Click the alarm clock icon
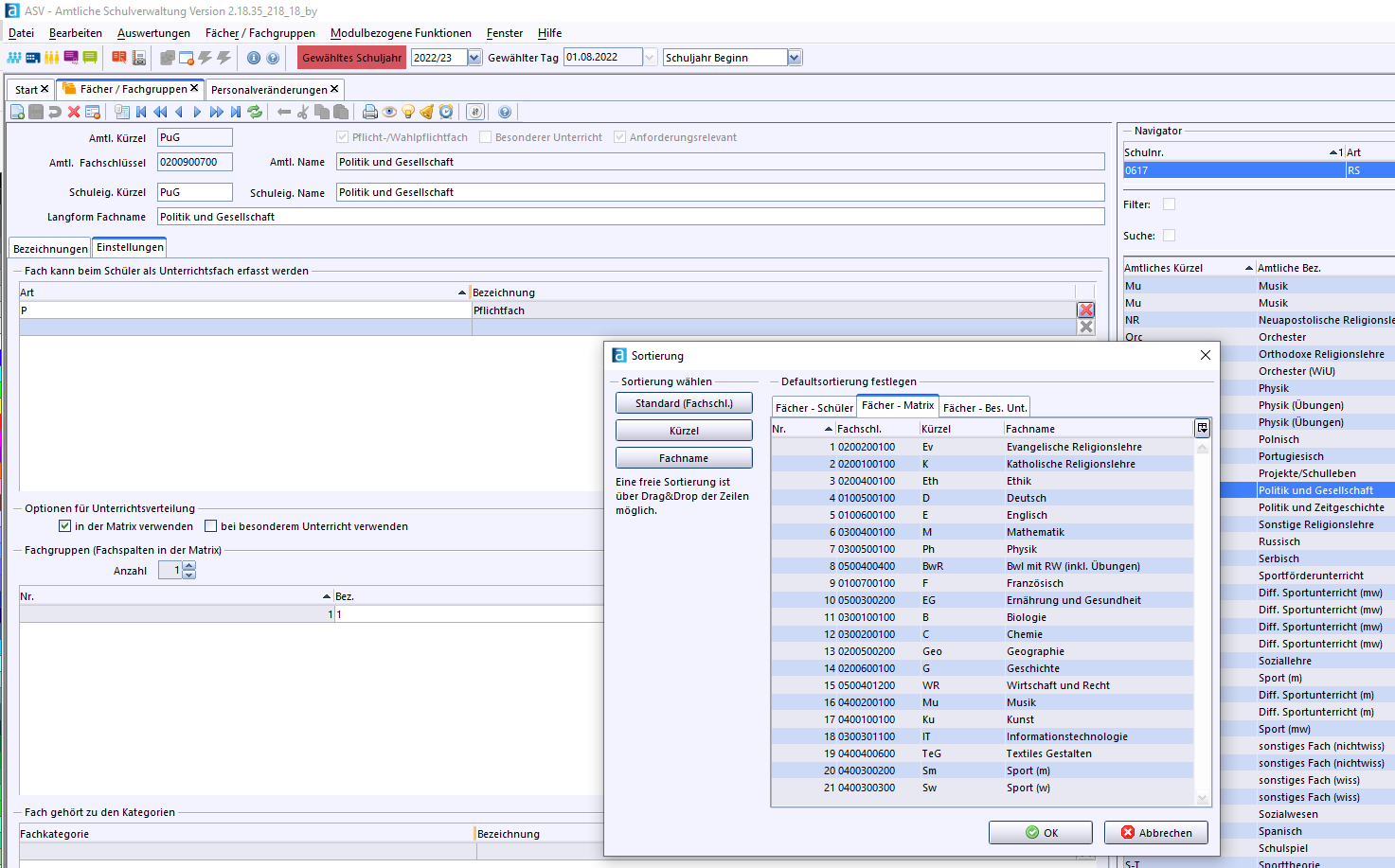 click(446, 112)
